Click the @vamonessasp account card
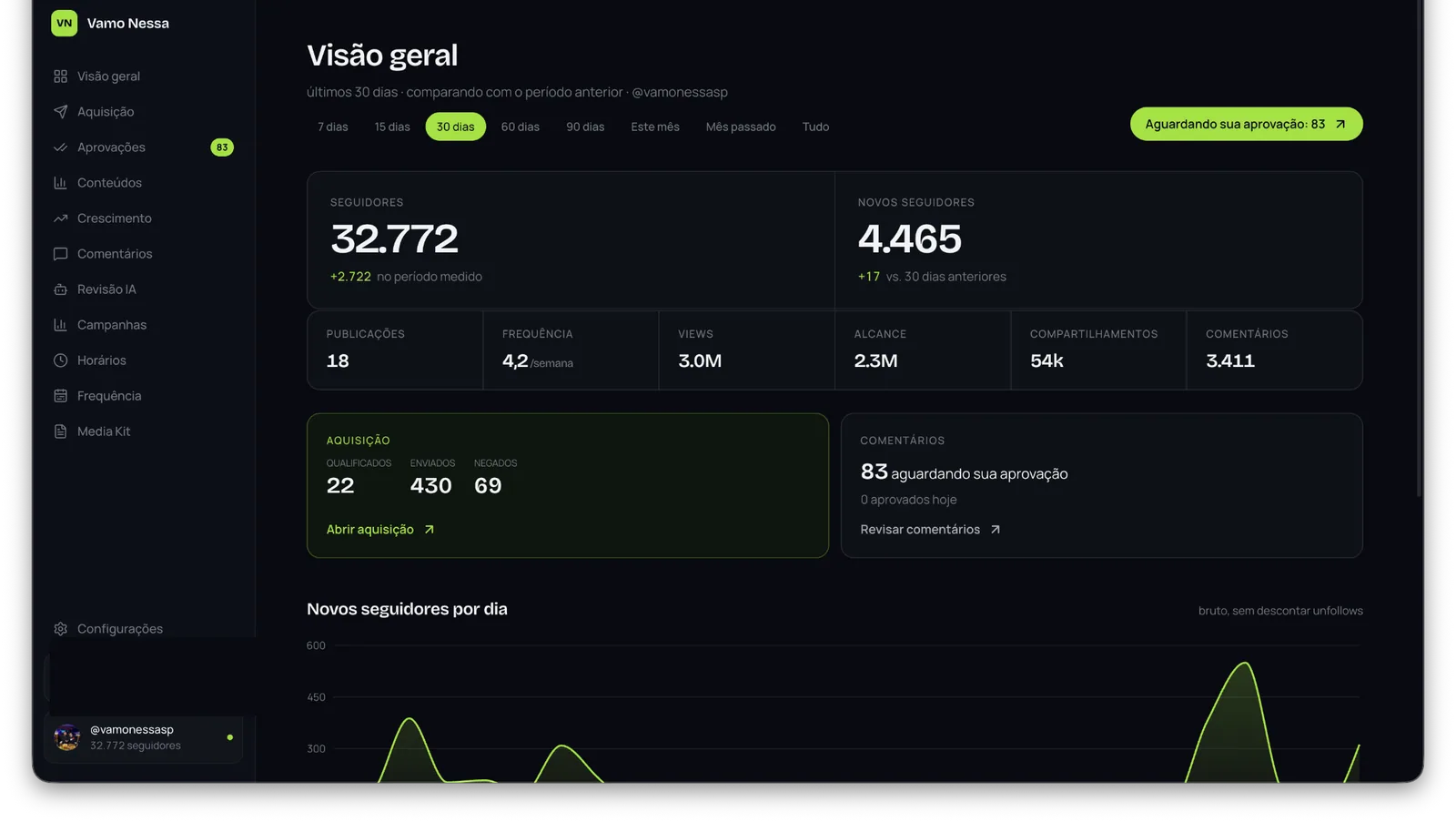 (144, 738)
